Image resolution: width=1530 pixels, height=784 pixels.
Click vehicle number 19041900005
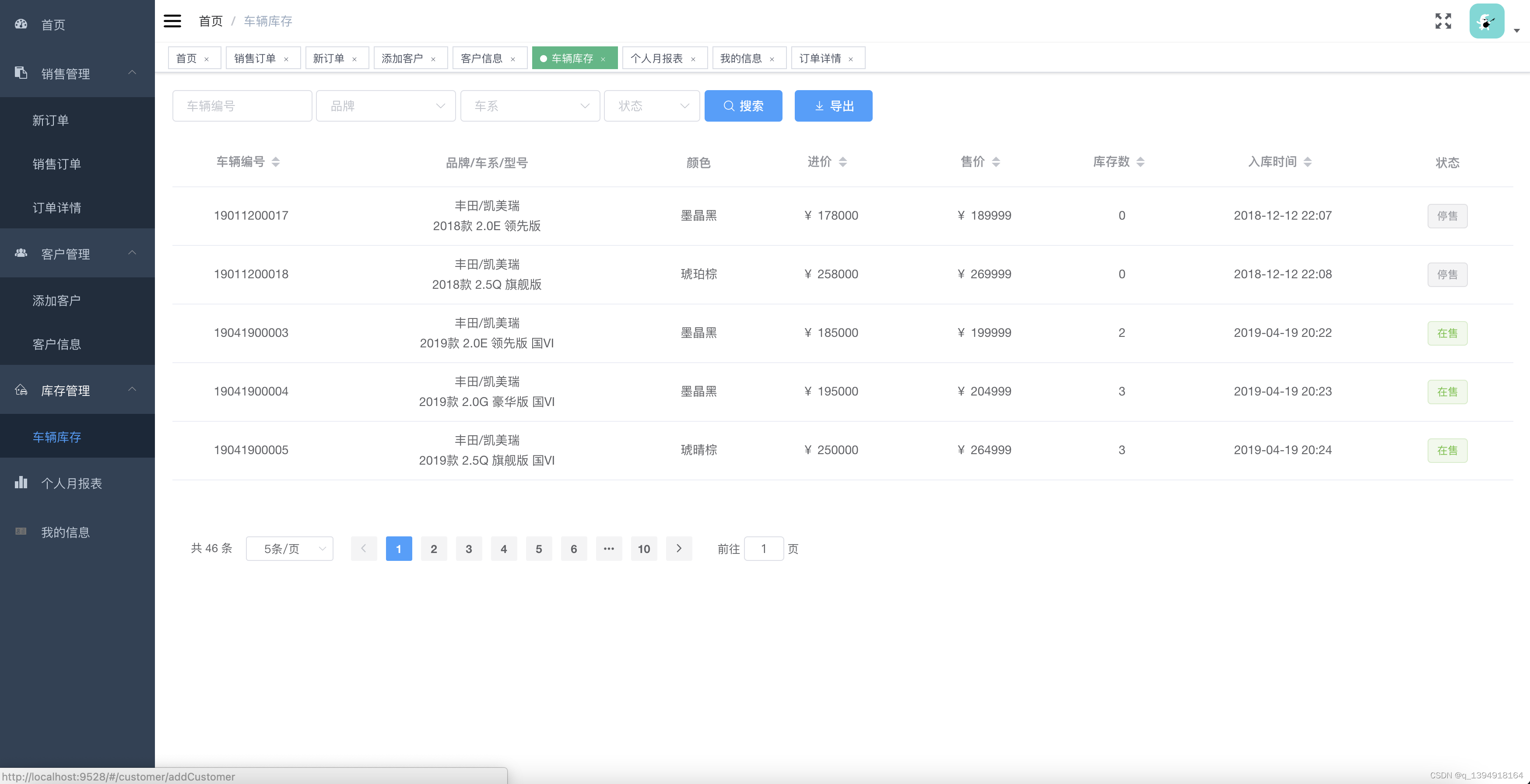pyautogui.click(x=251, y=450)
